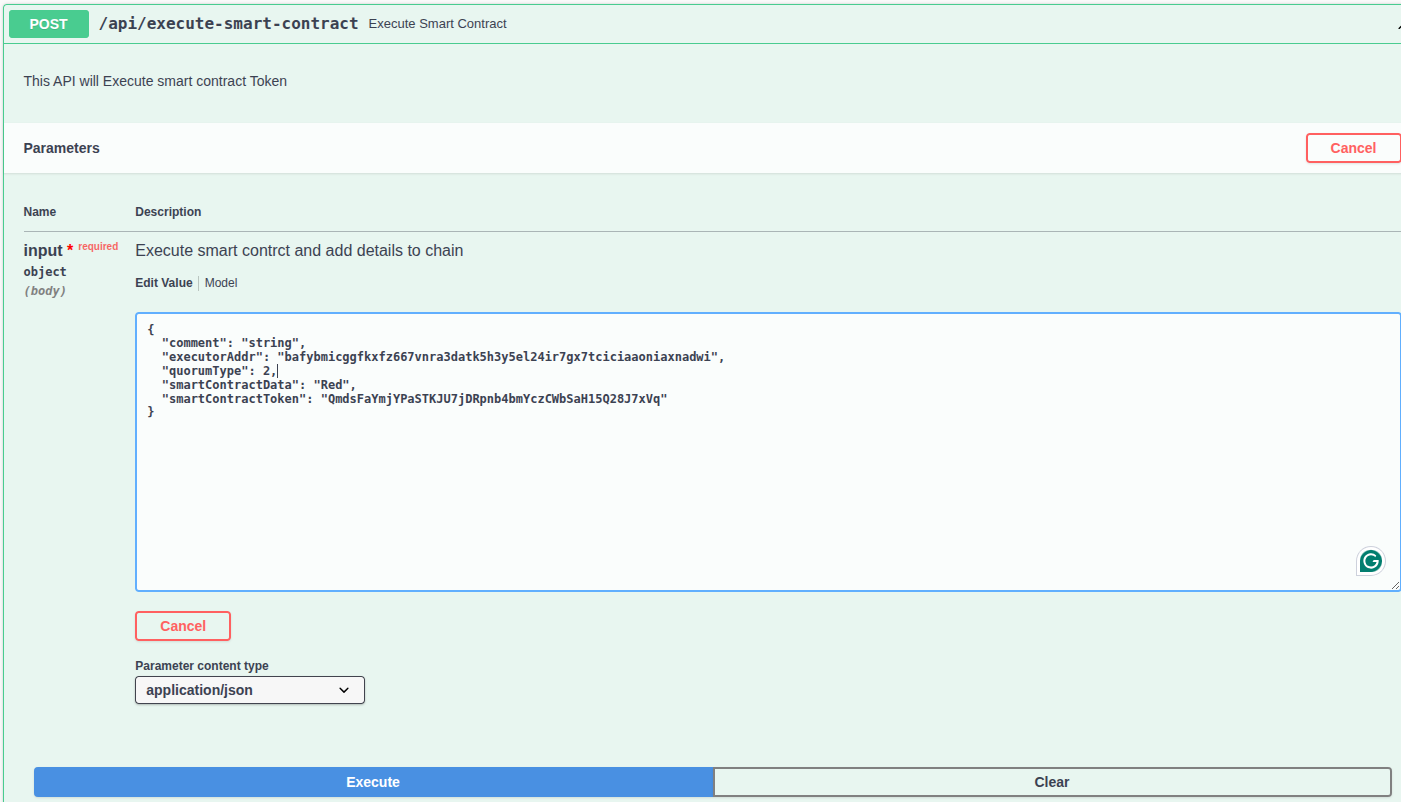Click the smartContractToken value line
Image resolution: width=1401 pixels, height=802 pixels.
[414, 399]
